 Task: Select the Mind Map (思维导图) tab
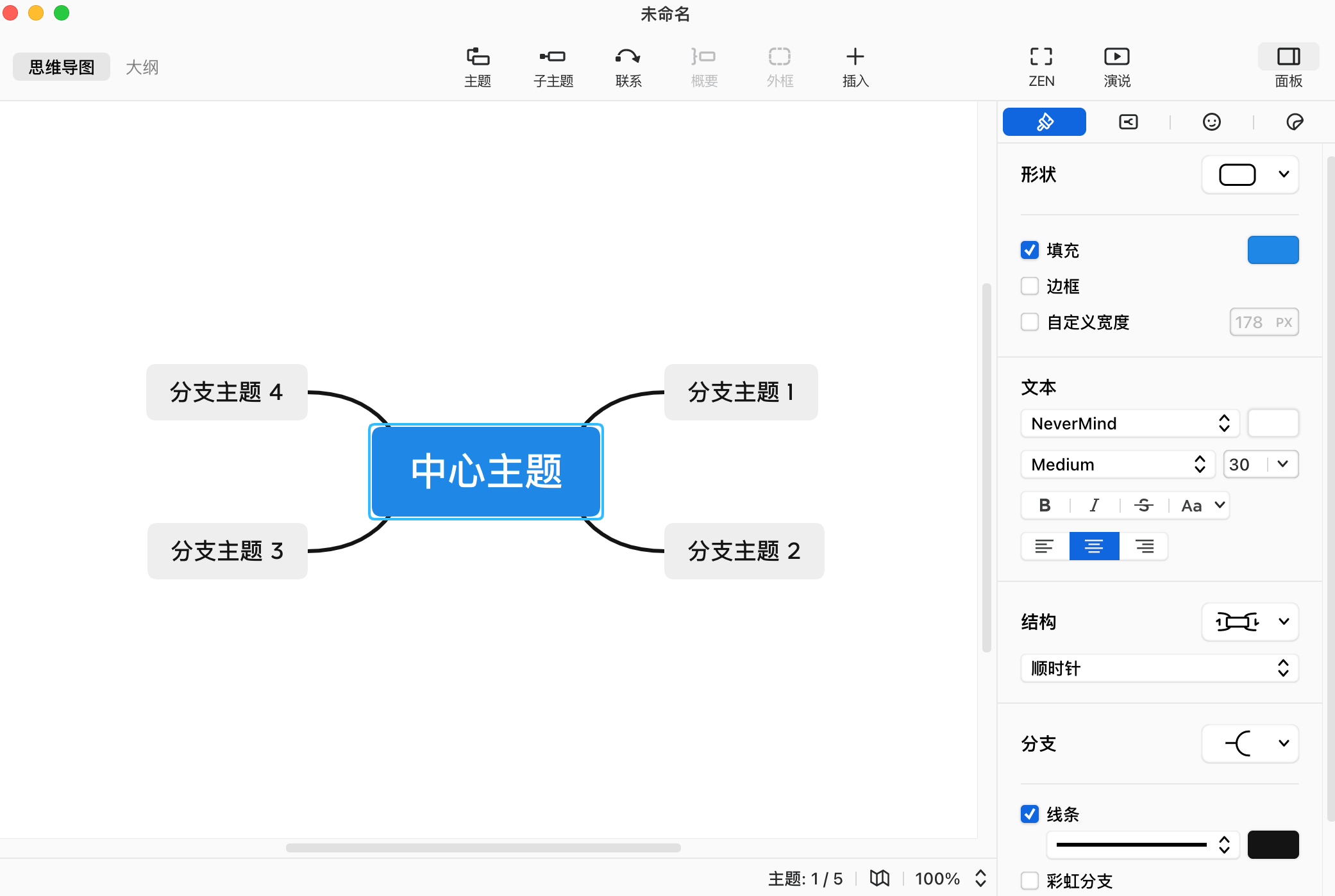pos(62,67)
